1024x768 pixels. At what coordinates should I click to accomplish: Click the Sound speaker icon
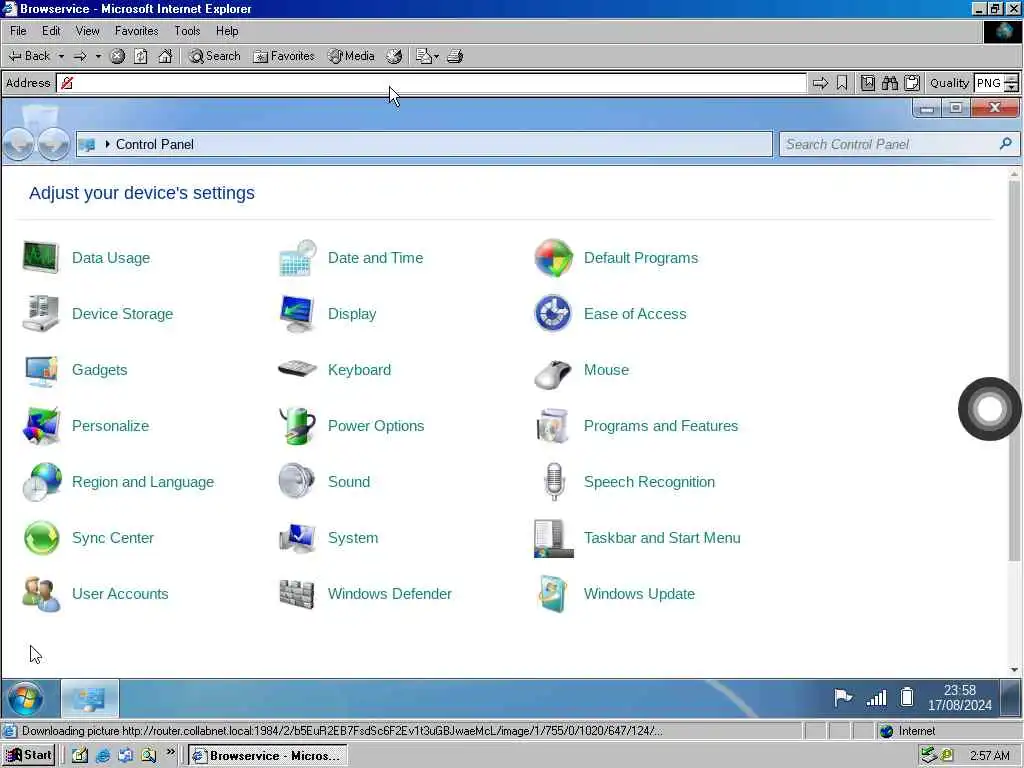(296, 481)
